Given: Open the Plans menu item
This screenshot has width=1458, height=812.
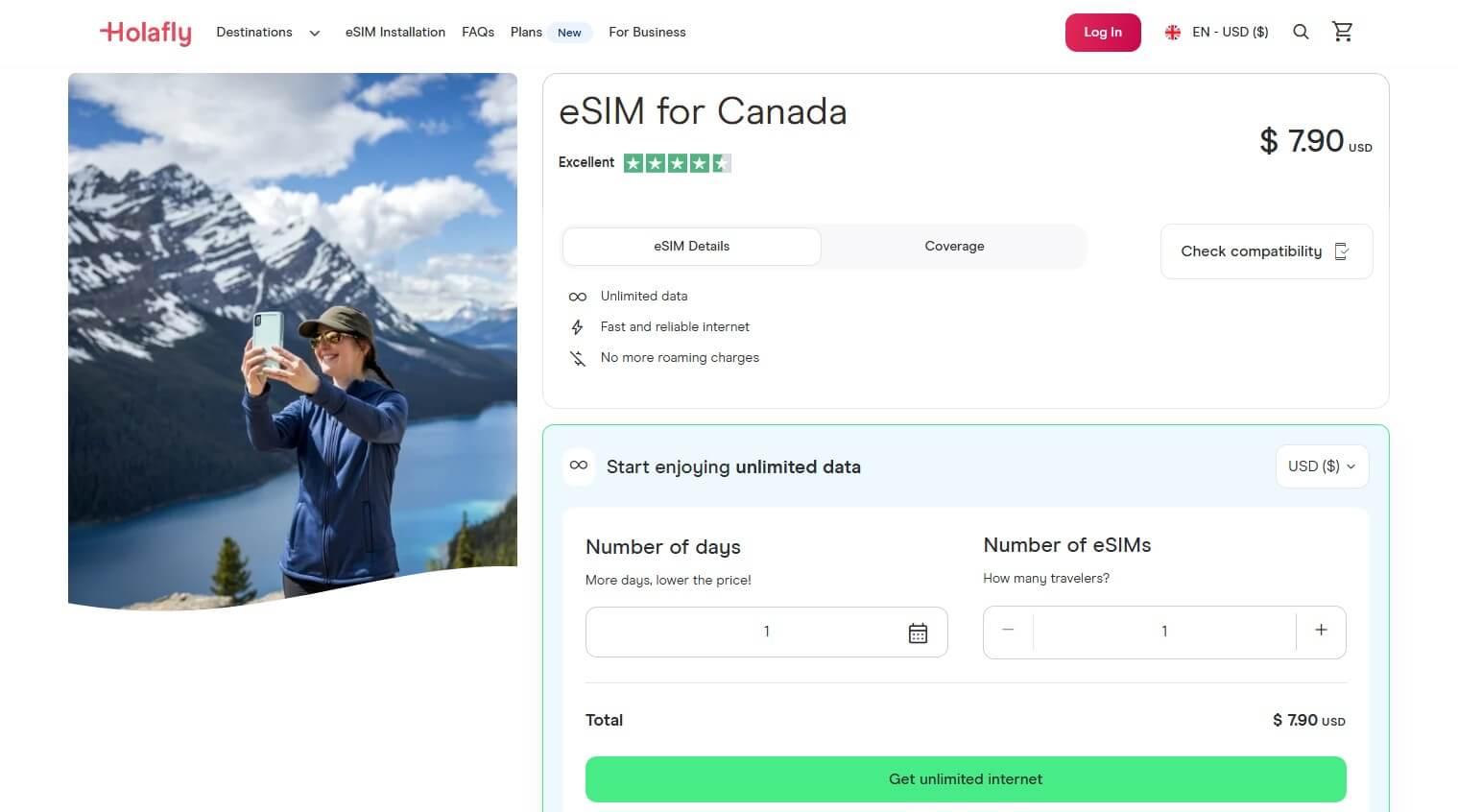Looking at the screenshot, I should [525, 32].
